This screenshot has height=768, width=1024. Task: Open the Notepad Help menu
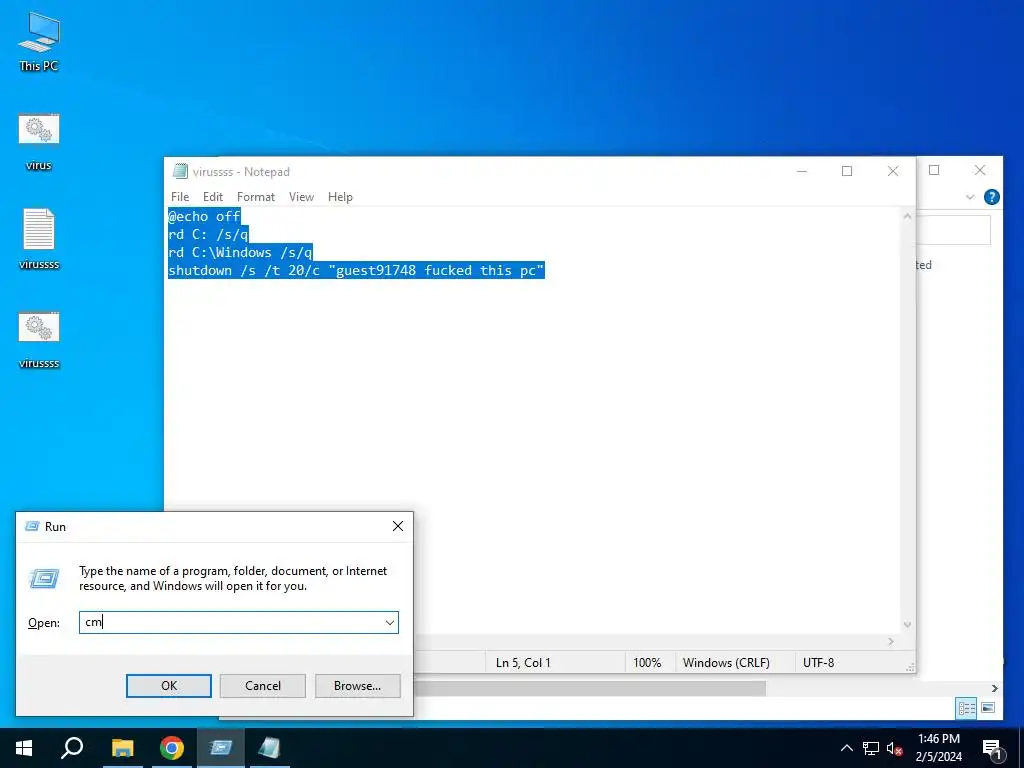pyautogui.click(x=340, y=197)
